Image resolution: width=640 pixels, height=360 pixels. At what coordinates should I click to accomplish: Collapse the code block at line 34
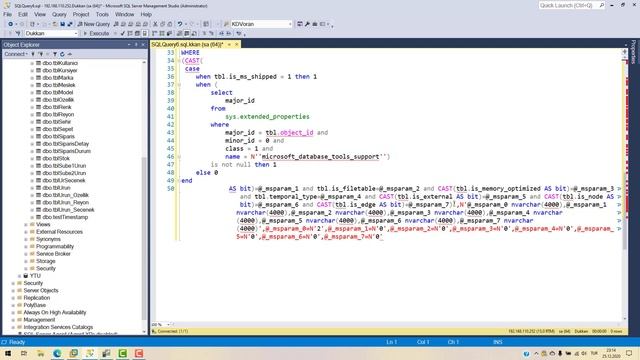179,61
